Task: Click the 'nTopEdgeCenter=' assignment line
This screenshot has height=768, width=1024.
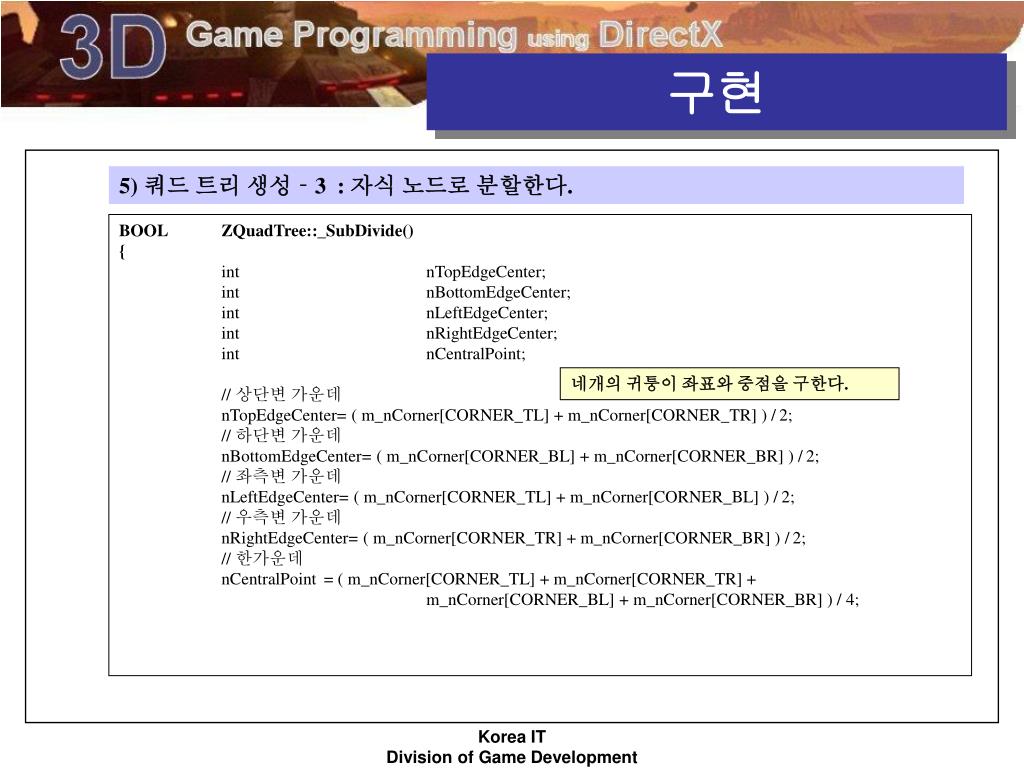Action: pyautogui.click(x=507, y=415)
